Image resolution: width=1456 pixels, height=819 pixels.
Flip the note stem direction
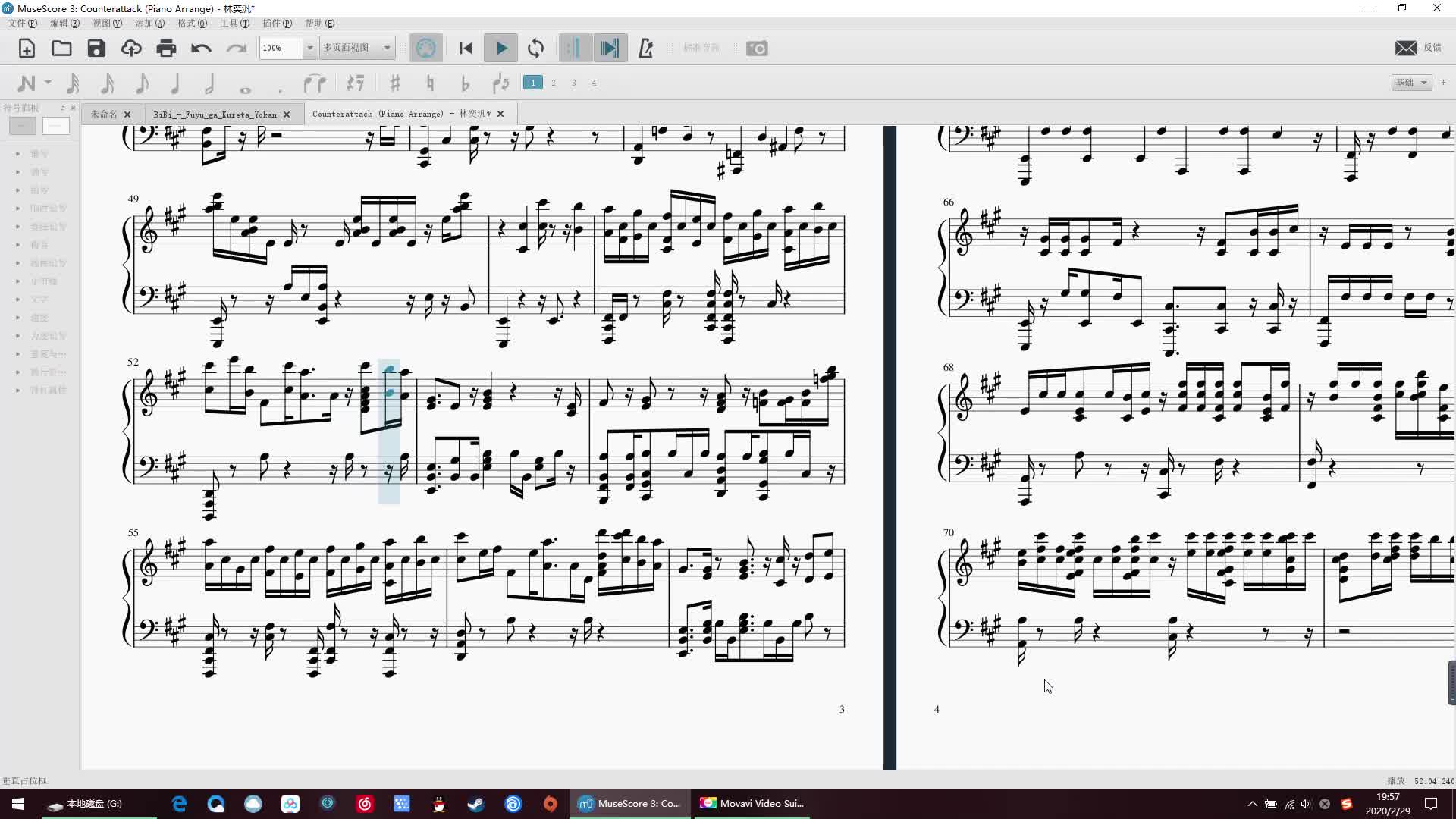coord(500,83)
